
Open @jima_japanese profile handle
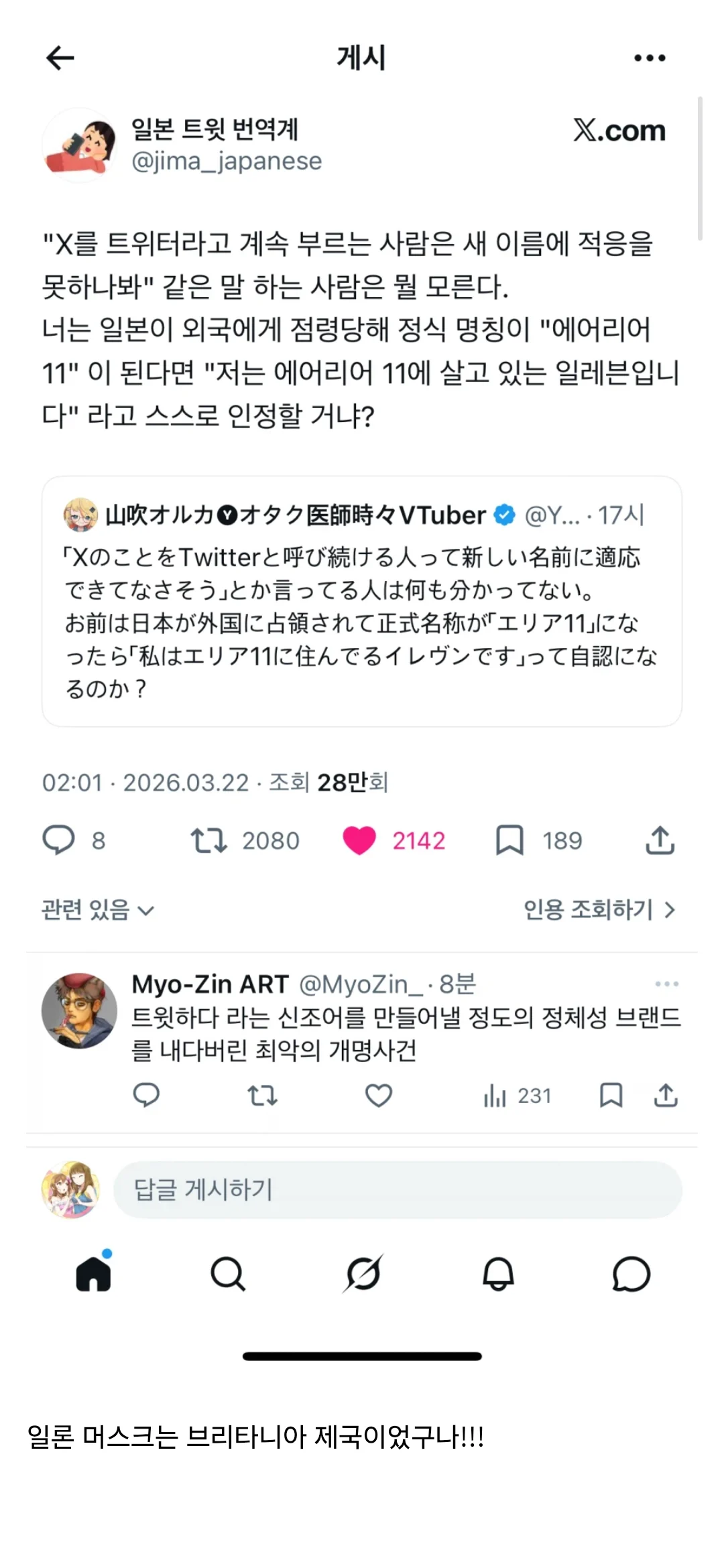click(227, 161)
